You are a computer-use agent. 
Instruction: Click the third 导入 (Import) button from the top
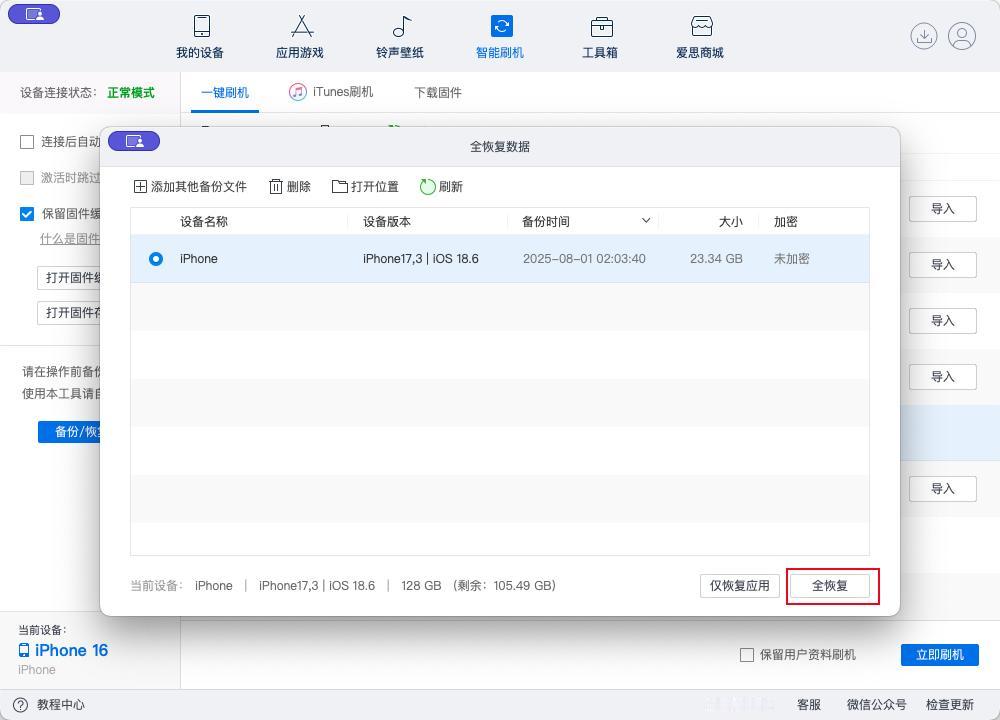pos(943,321)
